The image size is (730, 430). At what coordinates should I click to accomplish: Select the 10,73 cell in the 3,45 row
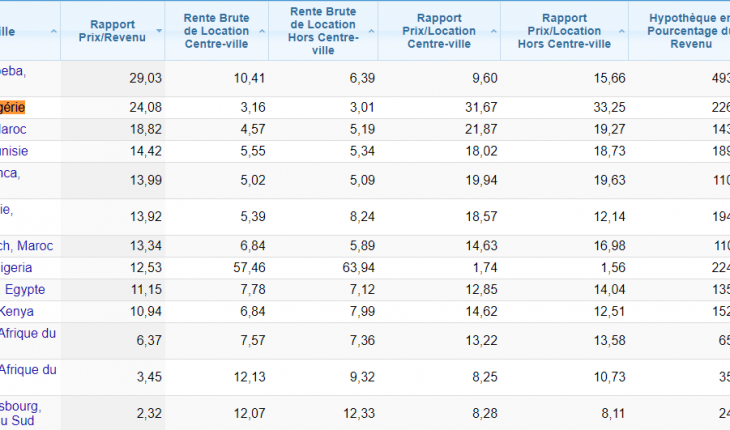(x=609, y=377)
